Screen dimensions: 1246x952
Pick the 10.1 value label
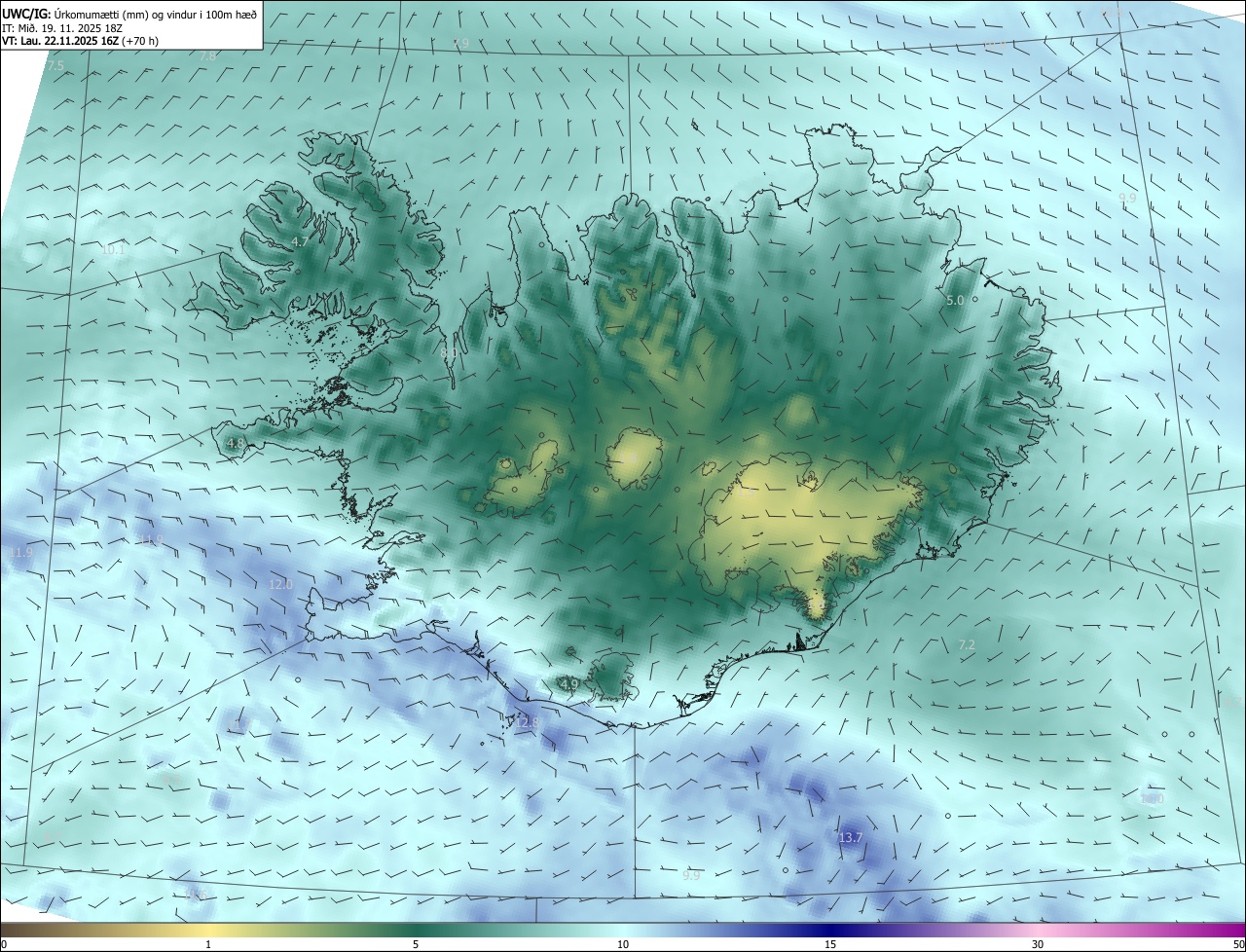[114, 249]
